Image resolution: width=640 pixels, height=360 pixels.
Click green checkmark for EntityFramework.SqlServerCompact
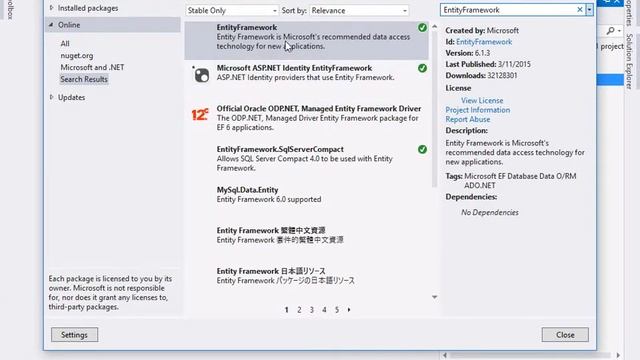pyautogui.click(x=422, y=149)
